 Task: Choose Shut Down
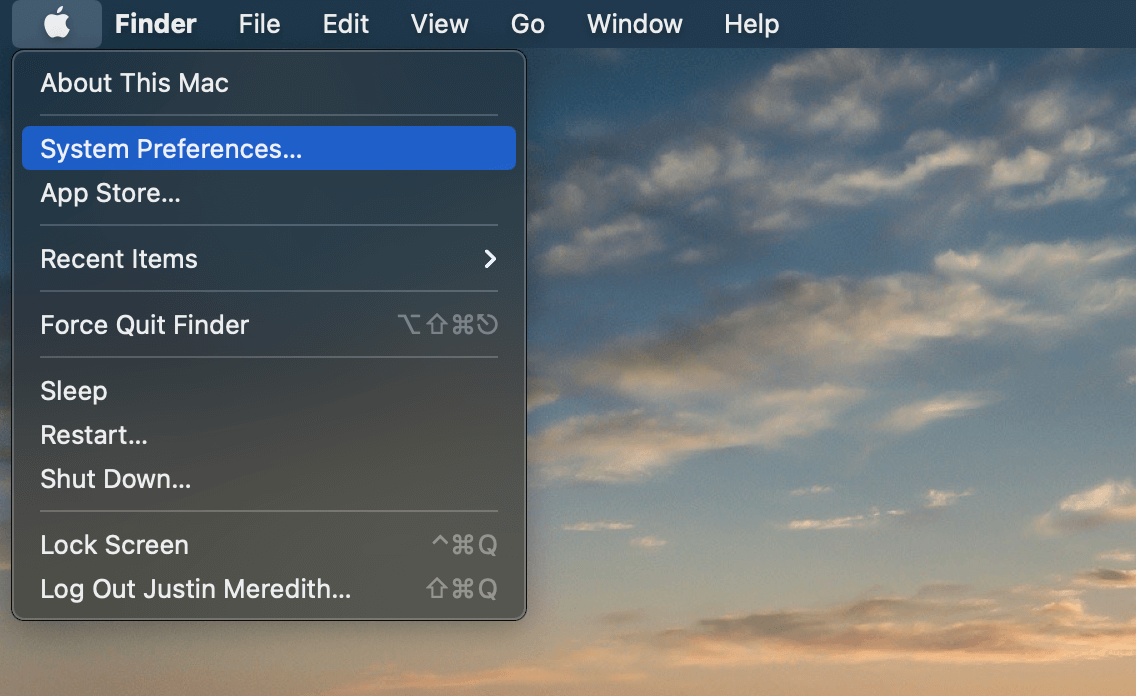115,479
